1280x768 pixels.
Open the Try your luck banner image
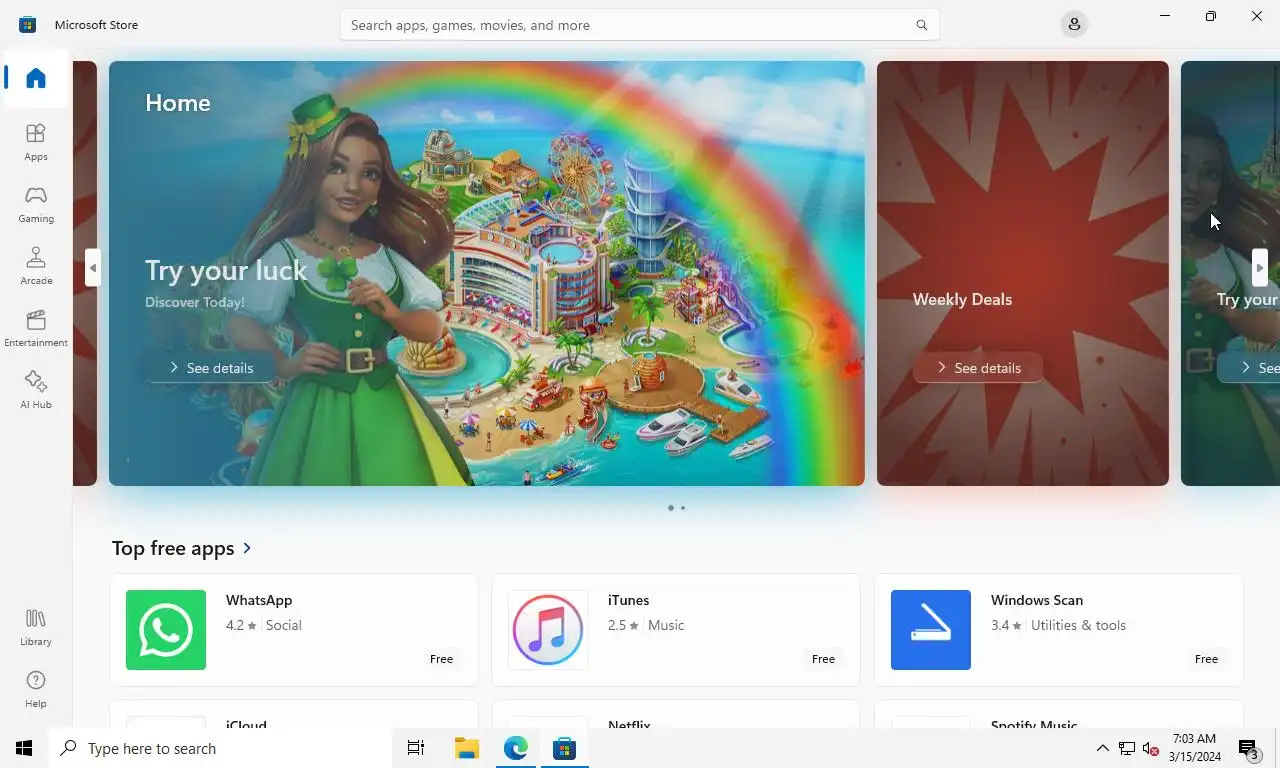pyautogui.click(x=487, y=273)
